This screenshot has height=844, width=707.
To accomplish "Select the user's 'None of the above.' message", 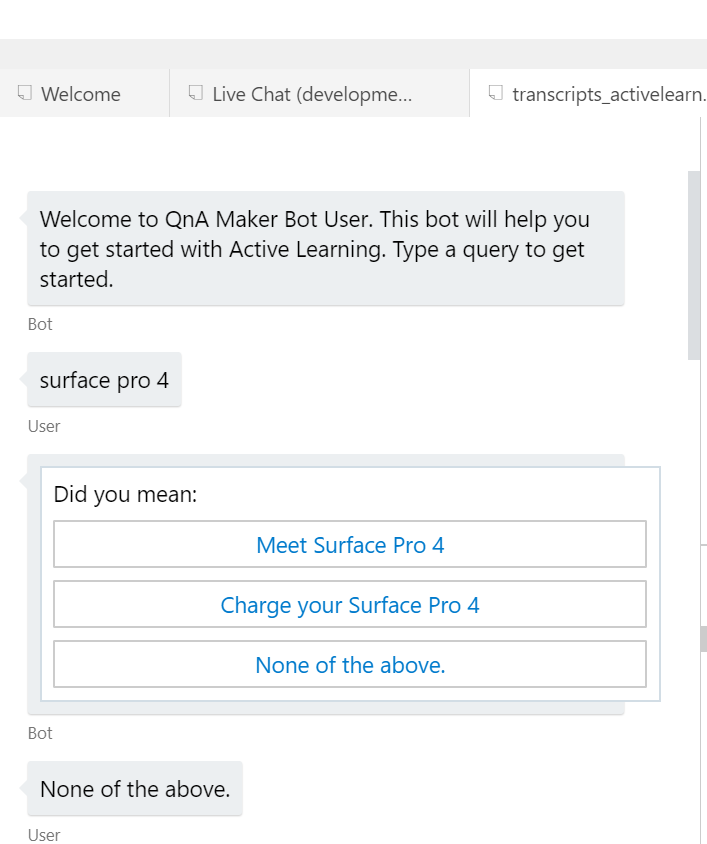I will [135, 789].
